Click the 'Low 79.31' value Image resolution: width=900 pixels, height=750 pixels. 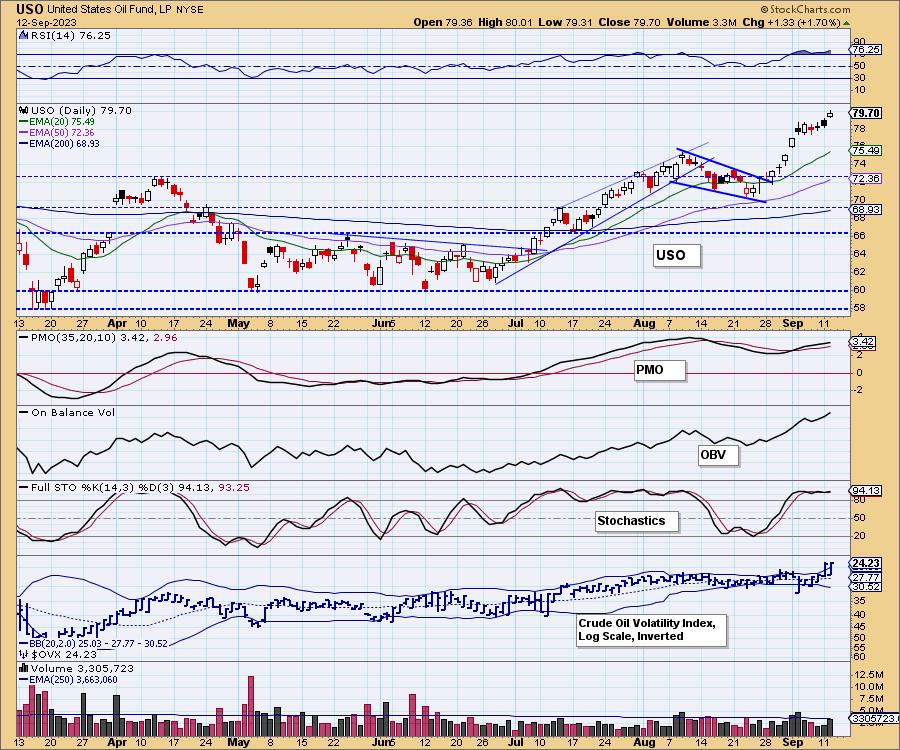coord(565,22)
